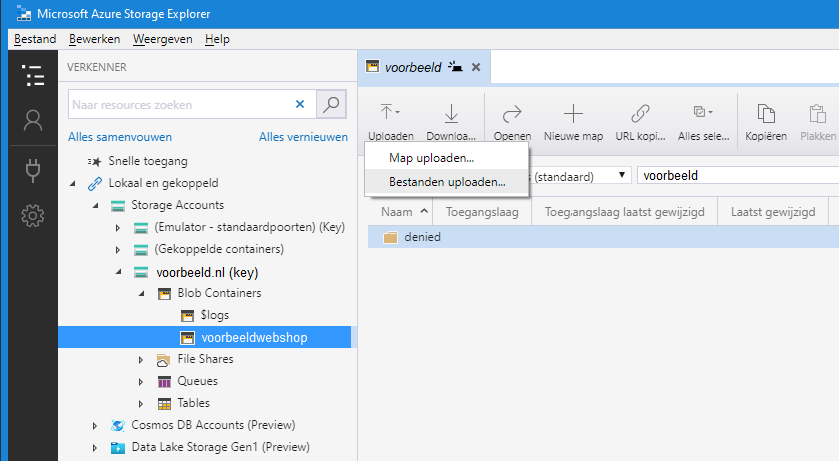Click the Lokaal en gekoppeld link icon

pyautogui.click(x=95, y=183)
